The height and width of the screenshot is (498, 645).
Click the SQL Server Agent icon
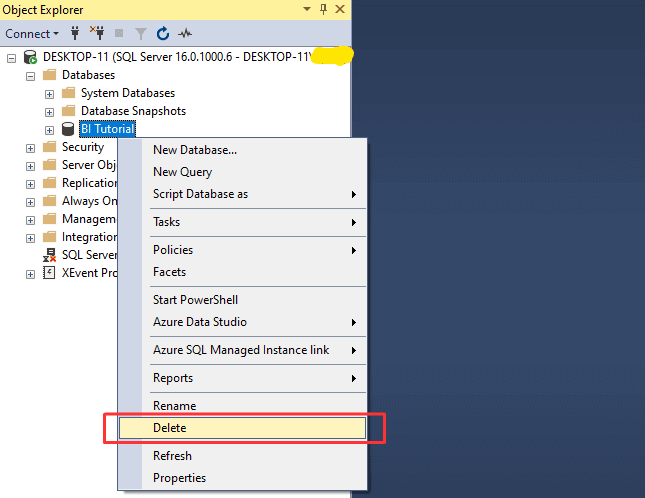click(x=49, y=255)
